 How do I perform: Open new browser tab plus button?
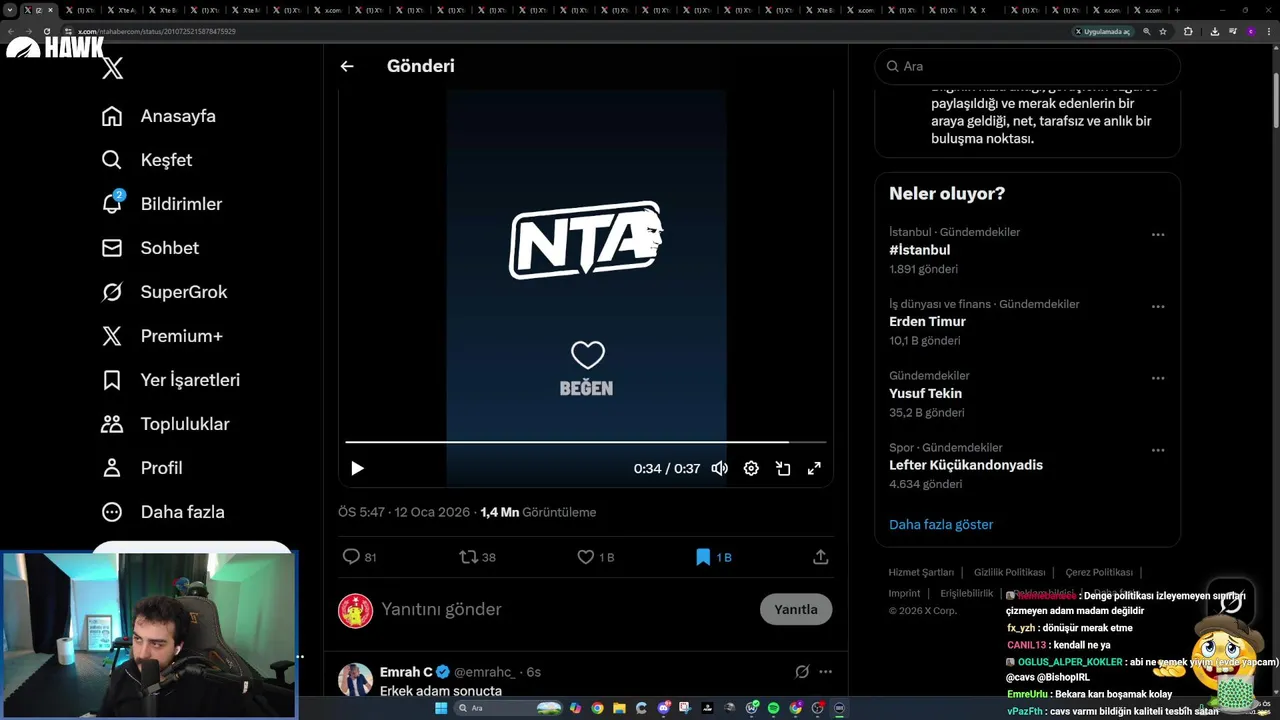(1177, 10)
